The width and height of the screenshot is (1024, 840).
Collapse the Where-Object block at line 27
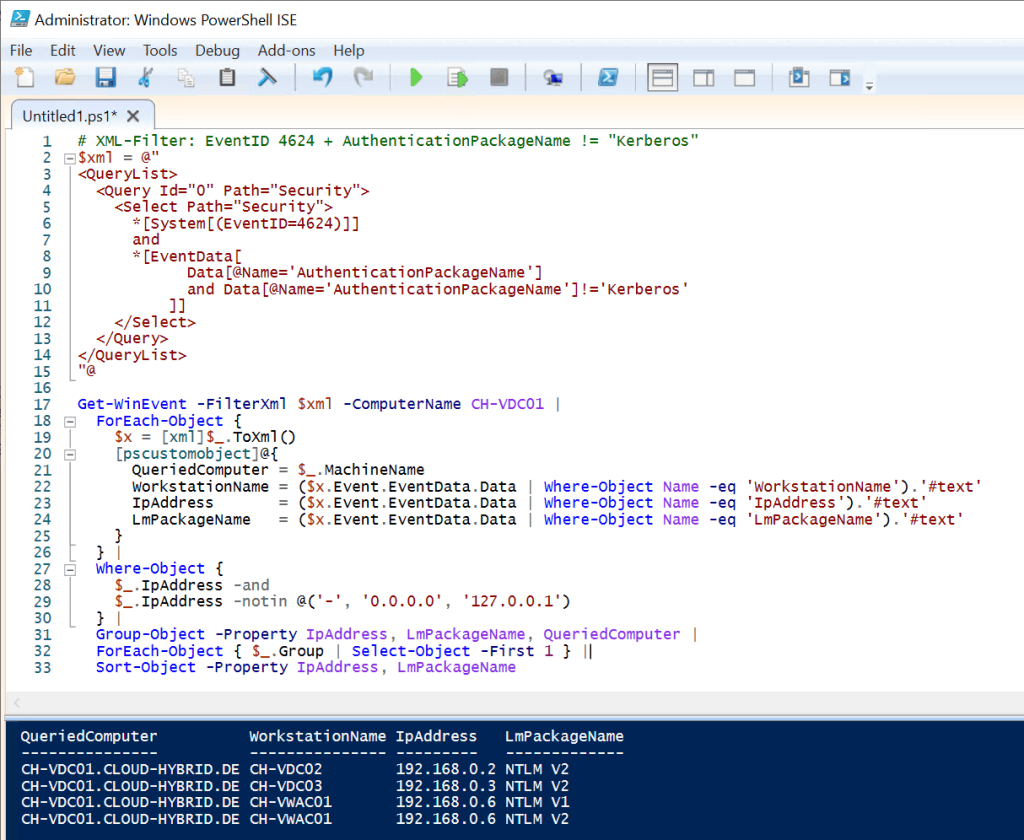(x=68, y=569)
